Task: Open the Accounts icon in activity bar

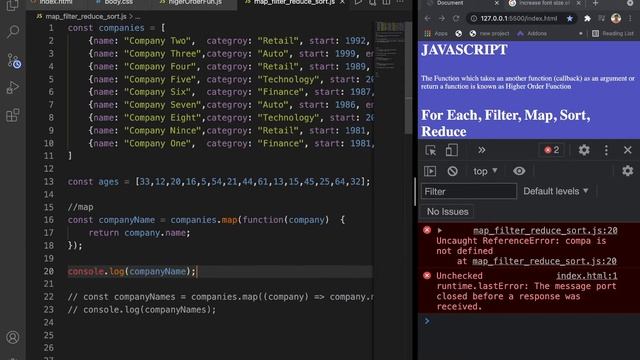Action: [x=13, y=337]
